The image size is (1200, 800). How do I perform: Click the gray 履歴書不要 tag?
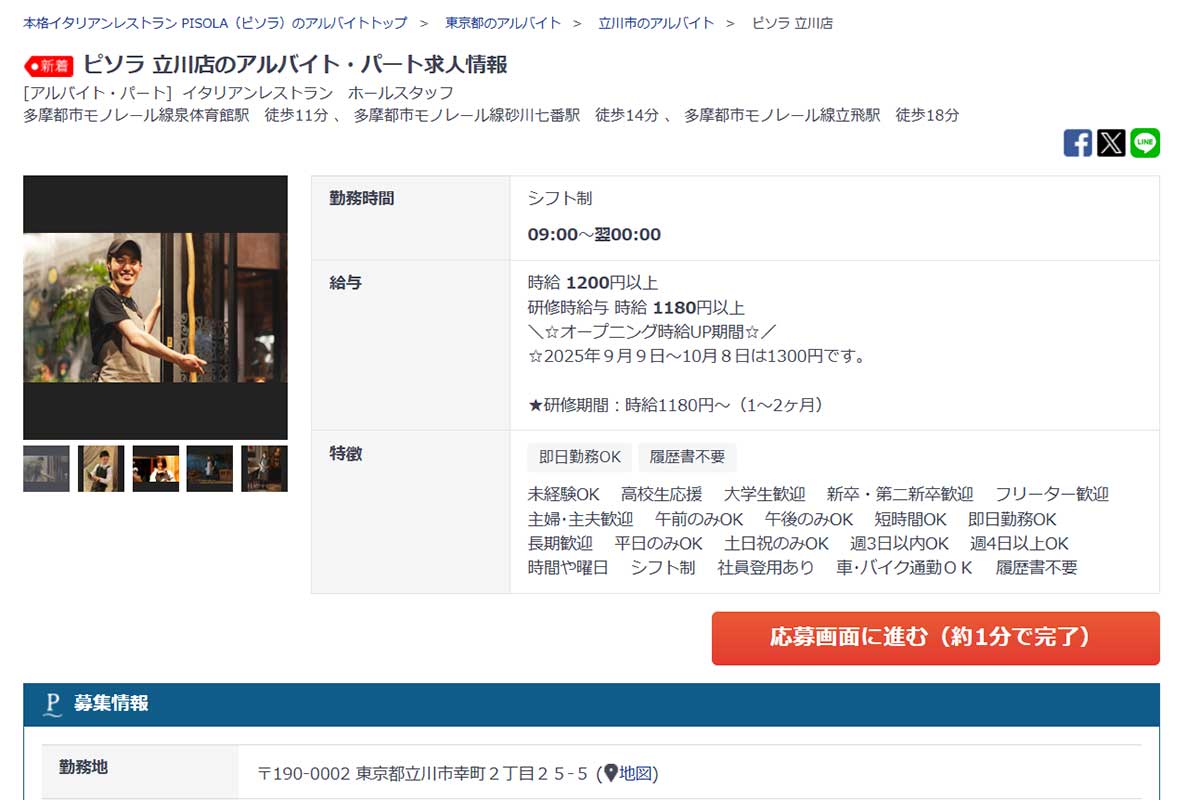coord(687,457)
